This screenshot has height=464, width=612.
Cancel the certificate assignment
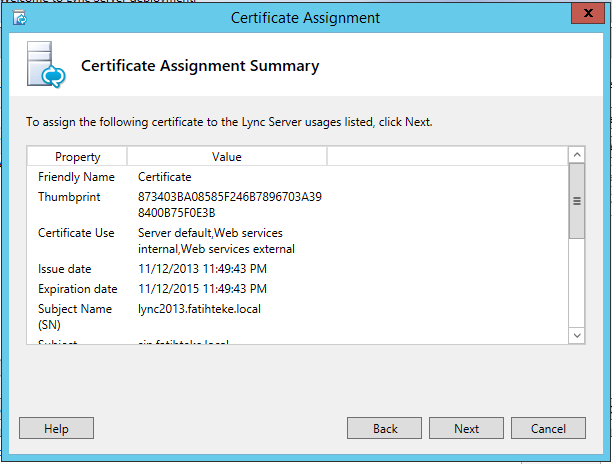click(548, 428)
